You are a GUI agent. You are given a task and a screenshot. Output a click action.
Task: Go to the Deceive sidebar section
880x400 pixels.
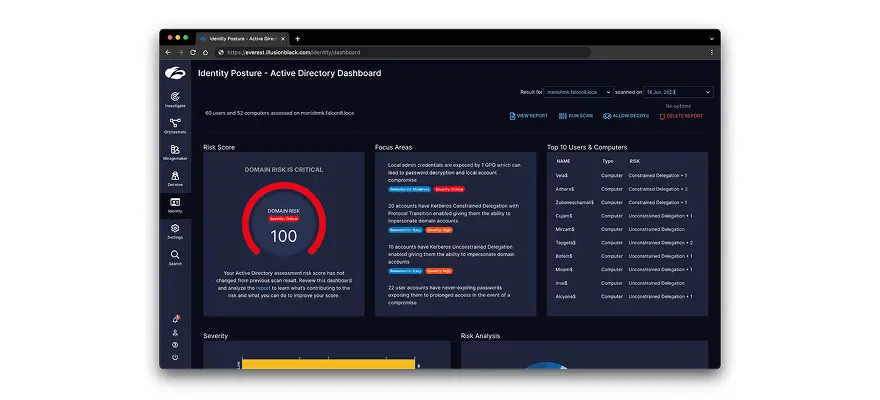tap(175, 178)
